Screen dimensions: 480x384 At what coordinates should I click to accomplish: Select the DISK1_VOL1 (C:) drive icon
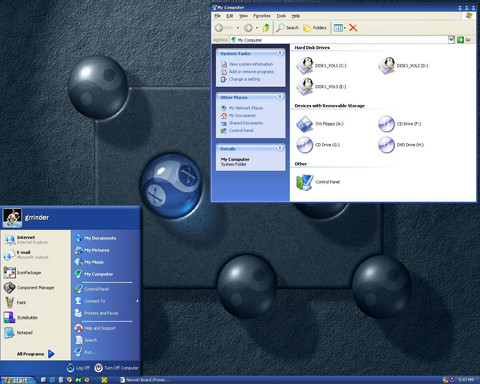coord(305,66)
